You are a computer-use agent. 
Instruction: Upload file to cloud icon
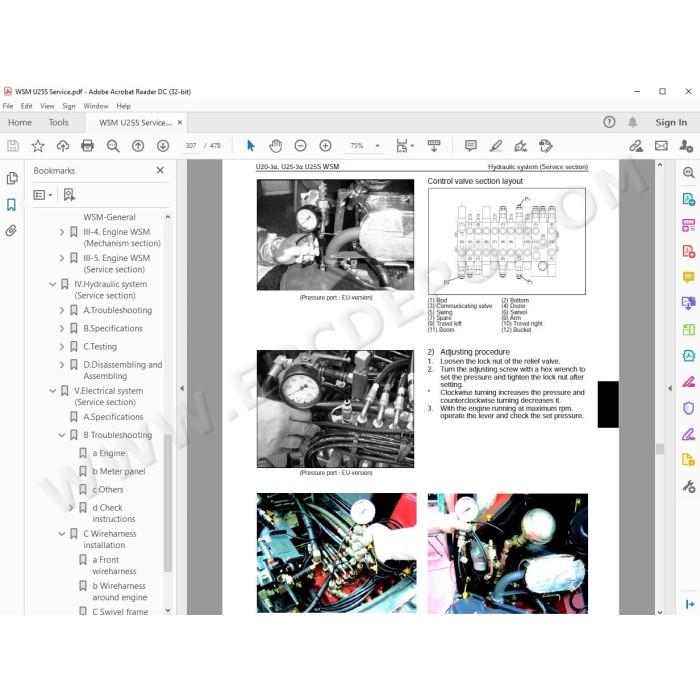63,146
